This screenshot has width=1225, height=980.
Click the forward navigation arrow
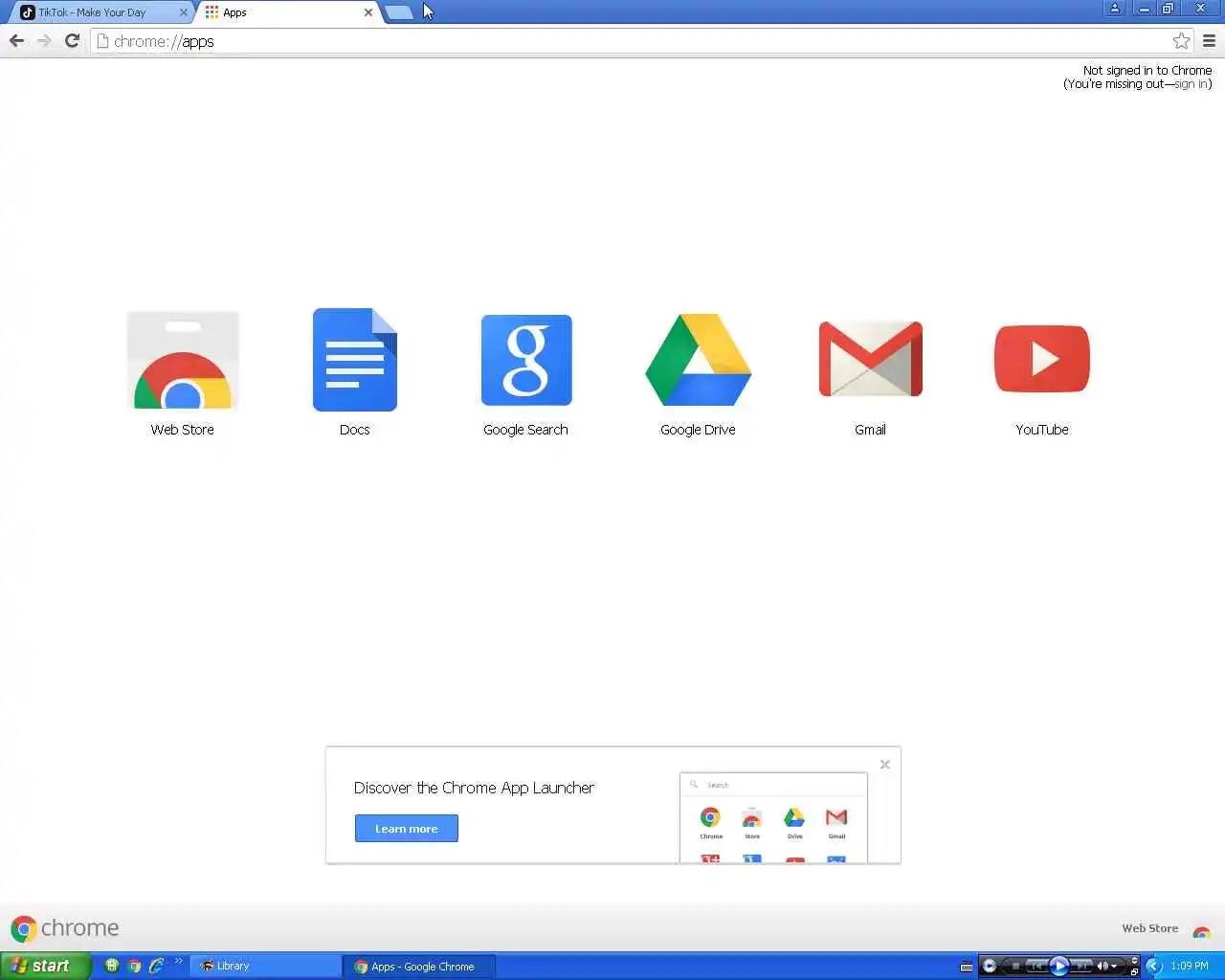pos(44,41)
